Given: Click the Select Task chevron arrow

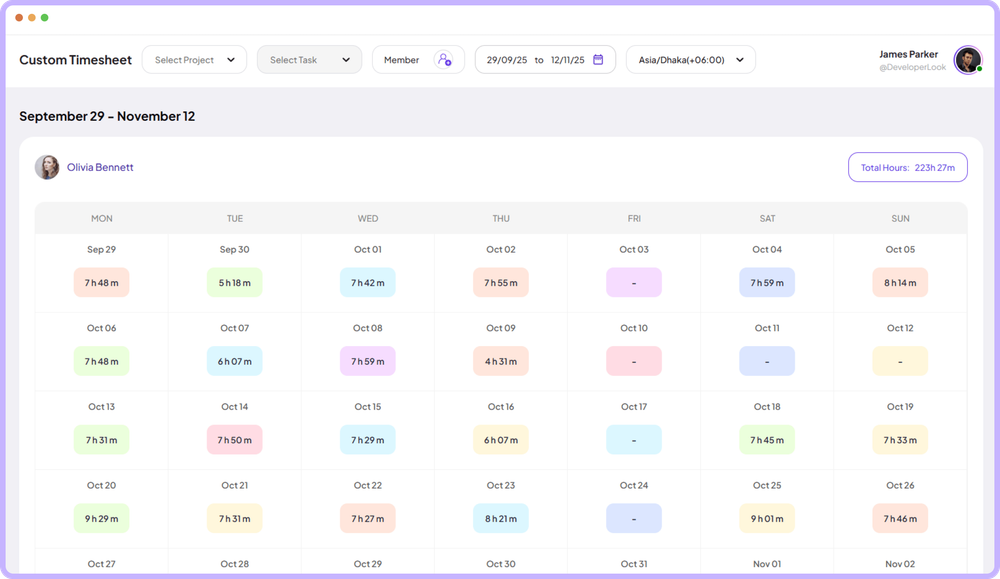Looking at the screenshot, I should (346, 60).
